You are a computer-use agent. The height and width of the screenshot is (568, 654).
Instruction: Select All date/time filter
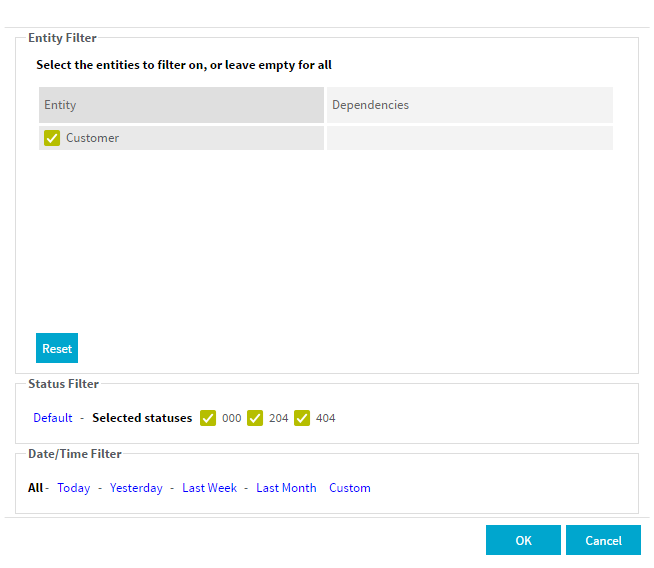coord(35,488)
